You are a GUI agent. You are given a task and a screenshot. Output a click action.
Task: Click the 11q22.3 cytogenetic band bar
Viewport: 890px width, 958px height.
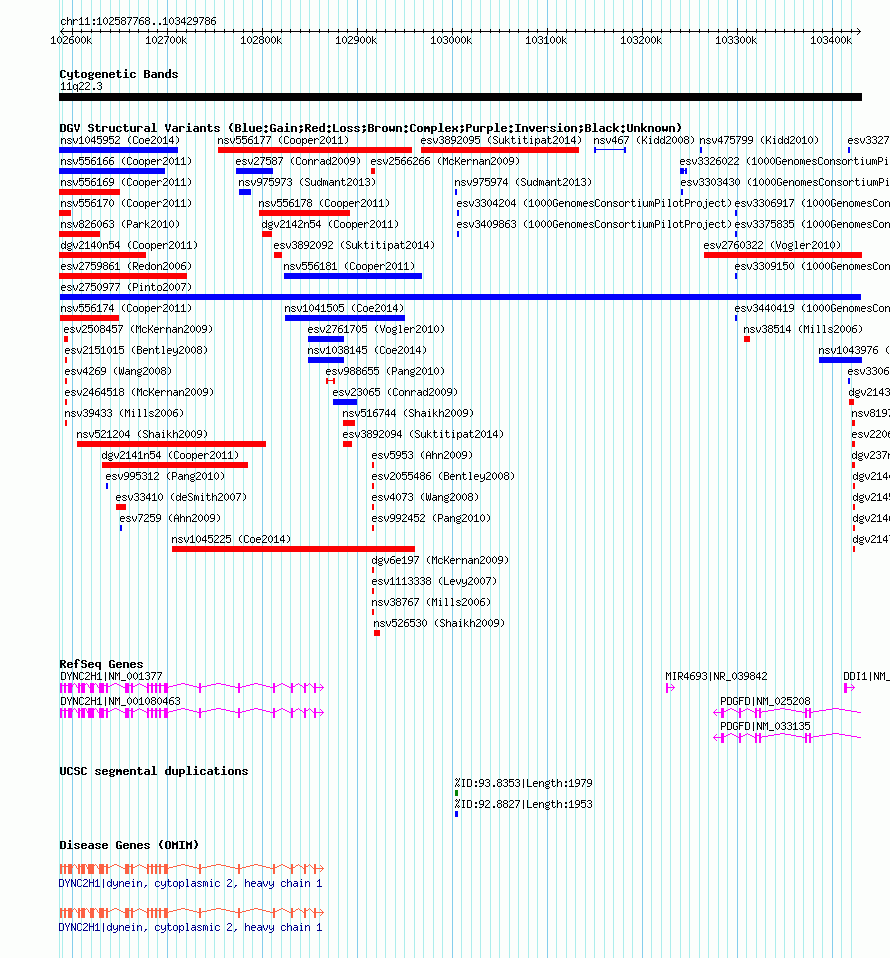[x=461, y=97]
